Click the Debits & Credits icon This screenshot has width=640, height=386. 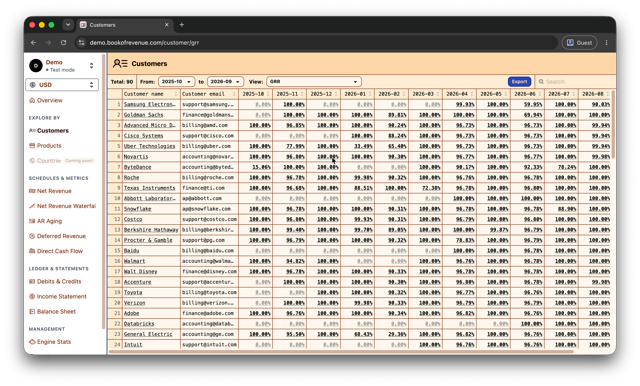coord(32,282)
